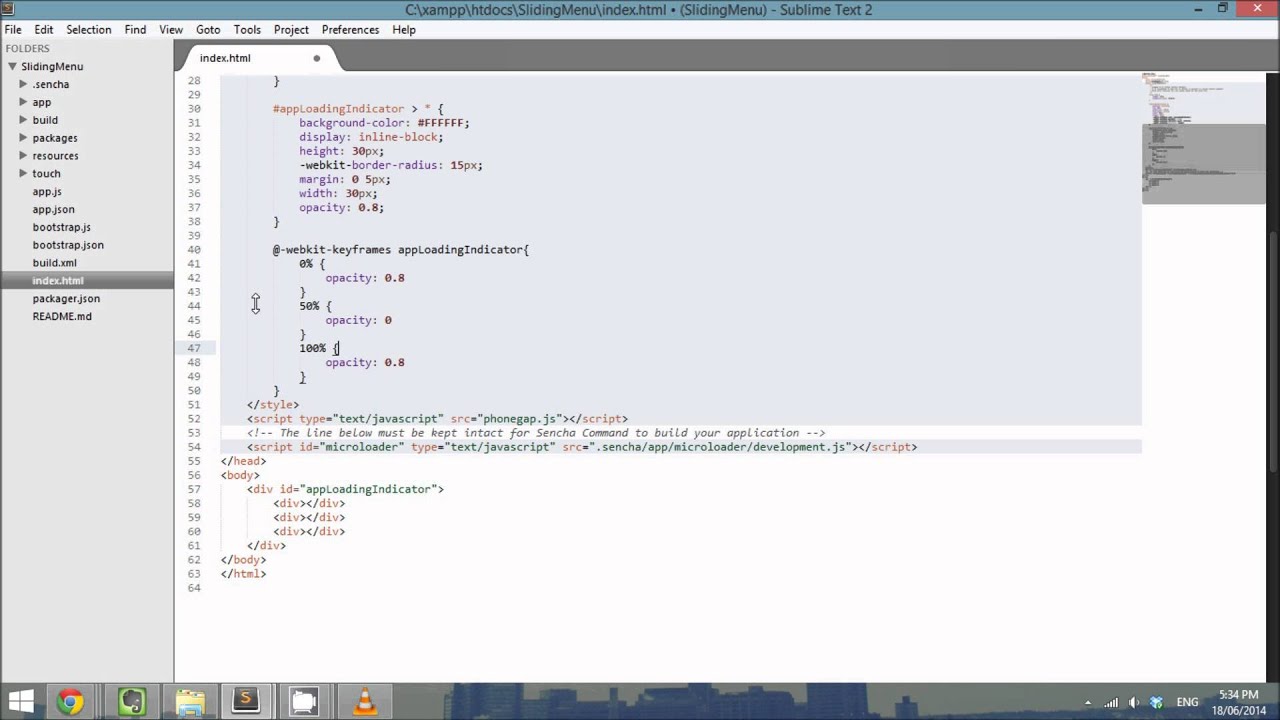This screenshot has height=720, width=1280.
Task: Click the Dropbox tray icon
Action: pyautogui.click(x=1157, y=702)
